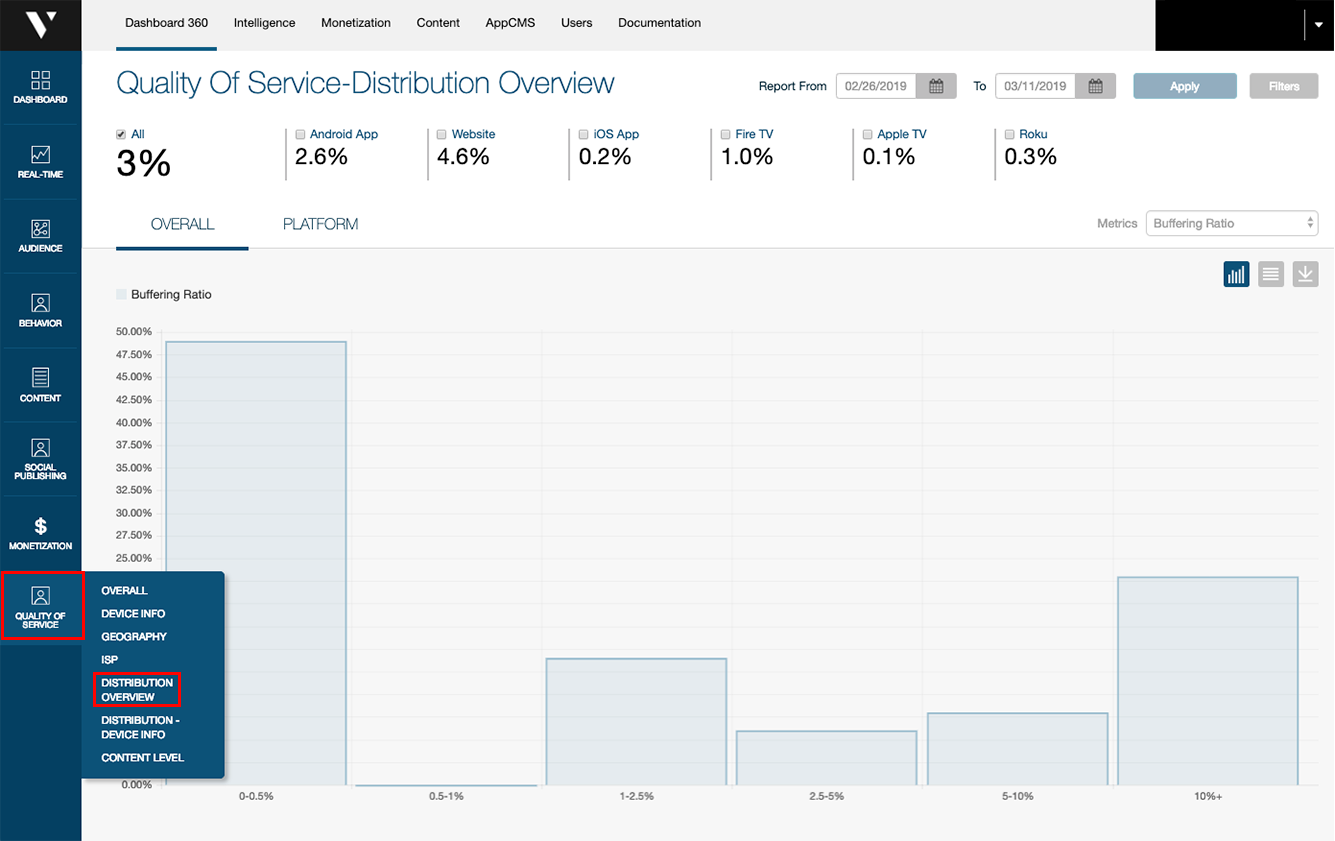
Task: Click the Filters button
Action: 1284,86
